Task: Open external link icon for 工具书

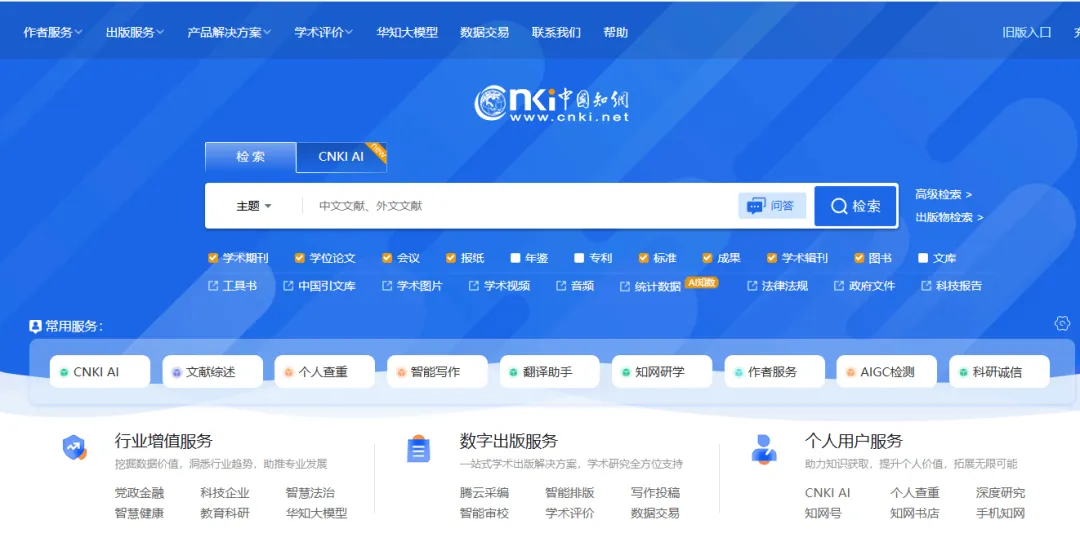Action: pos(213,286)
